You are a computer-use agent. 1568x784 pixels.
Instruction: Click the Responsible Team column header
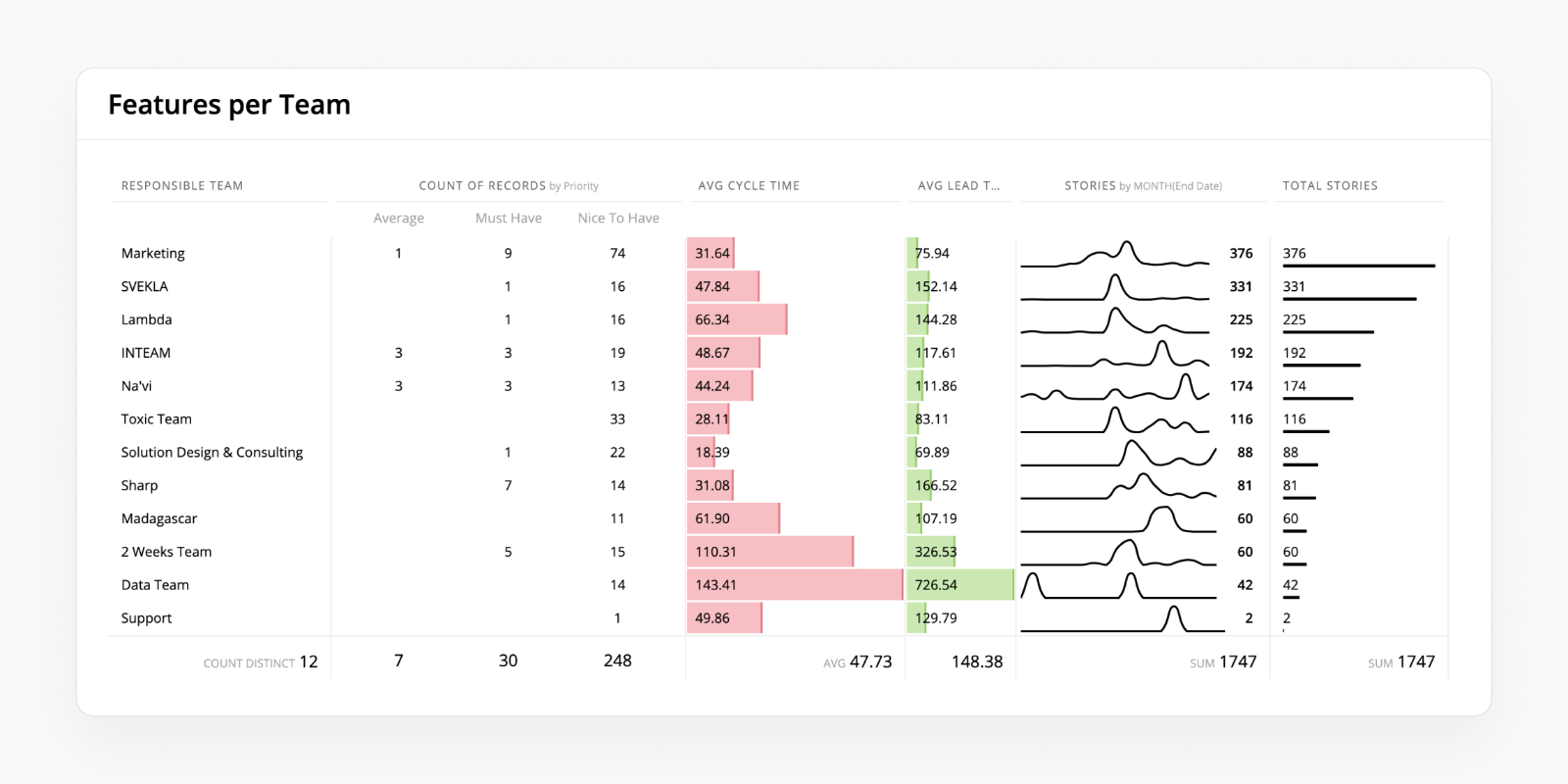[182, 185]
